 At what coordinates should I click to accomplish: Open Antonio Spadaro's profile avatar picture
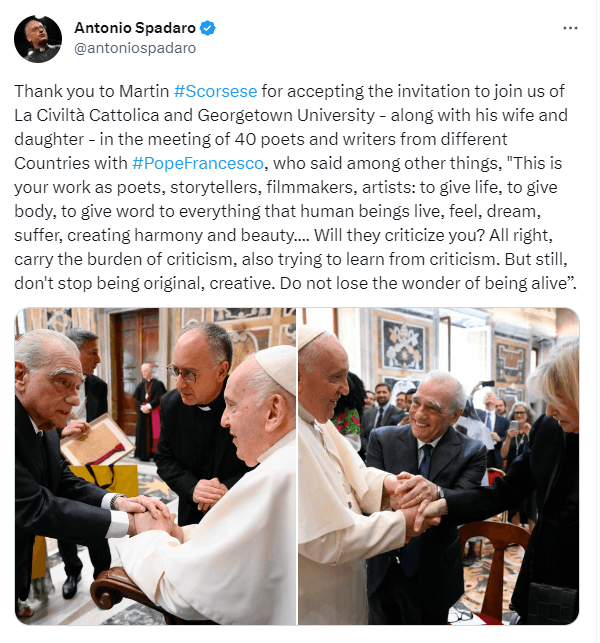[38, 39]
